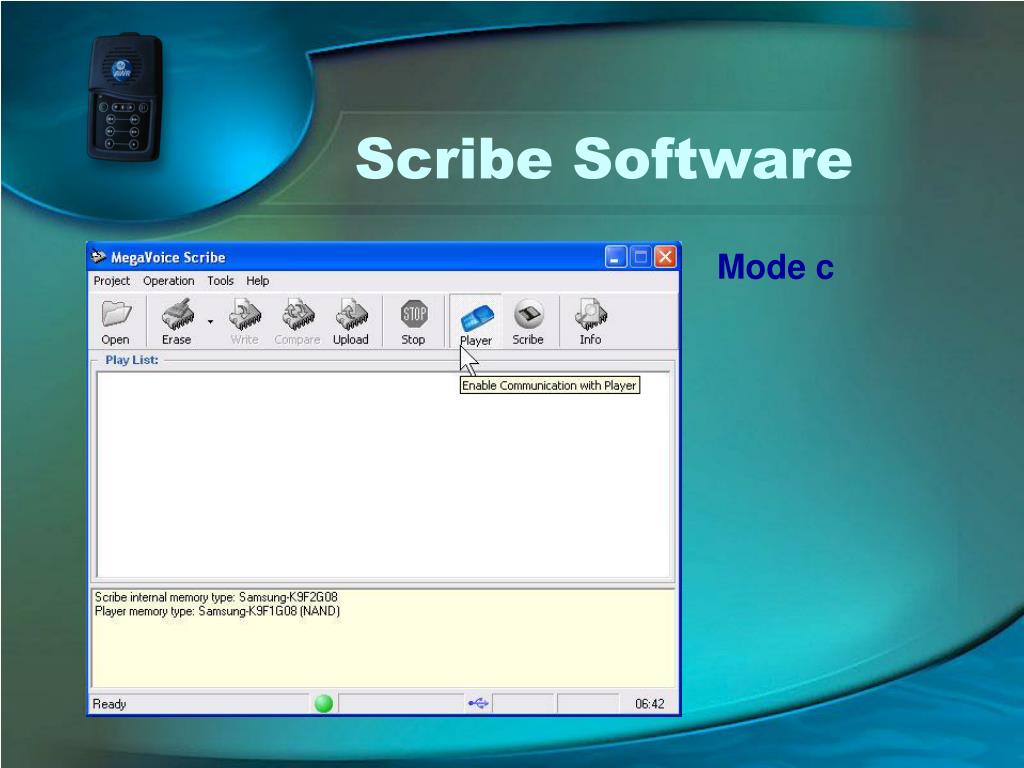This screenshot has width=1024, height=768.
Task: Select the Scribe toolbar icon
Action: pyautogui.click(x=528, y=315)
